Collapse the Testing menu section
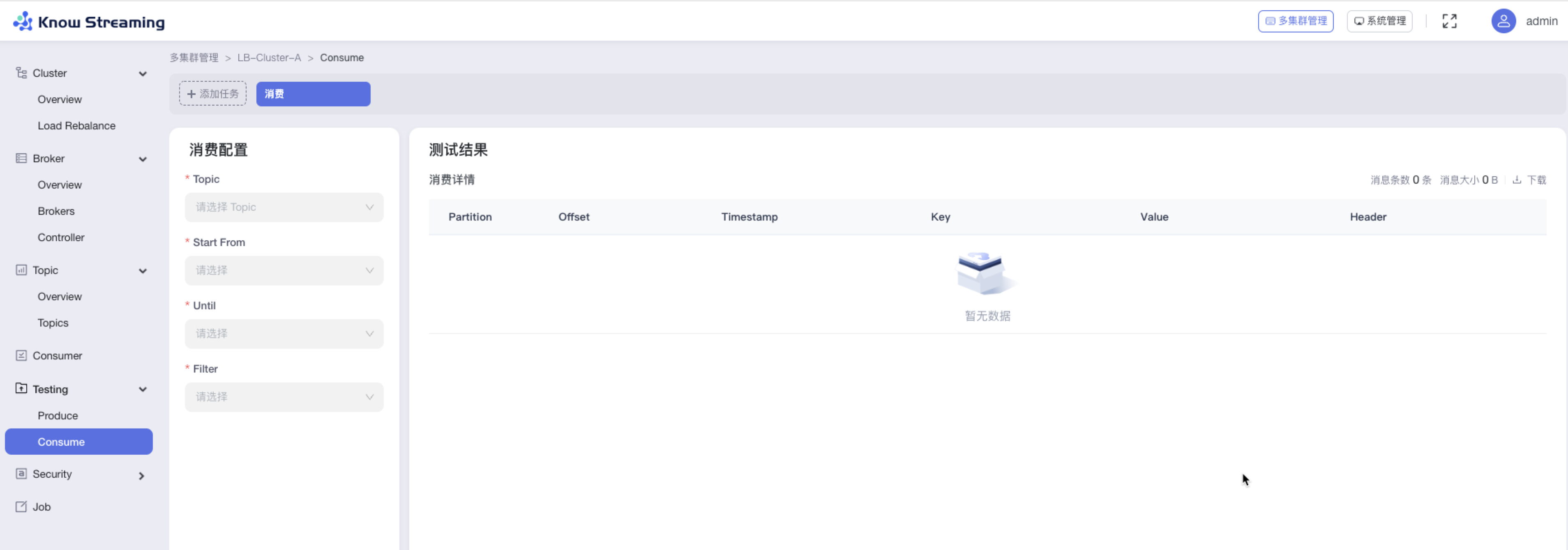The width and height of the screenshot is (1568, 550). click(143, 389)
